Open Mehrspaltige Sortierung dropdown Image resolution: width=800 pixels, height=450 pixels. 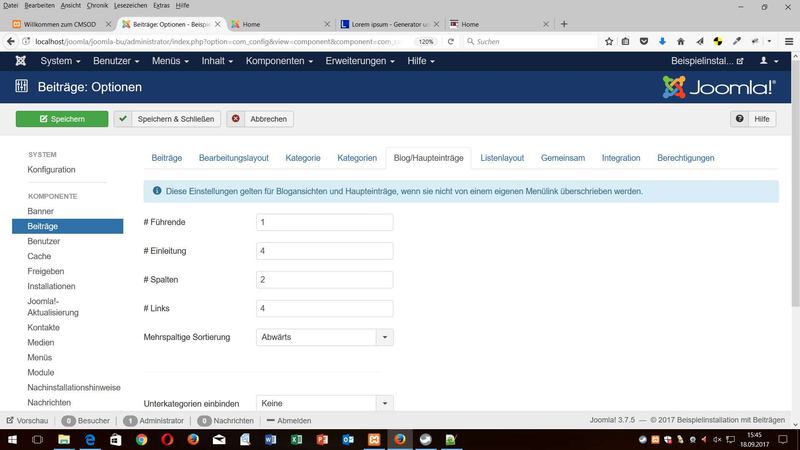(324, 337)
